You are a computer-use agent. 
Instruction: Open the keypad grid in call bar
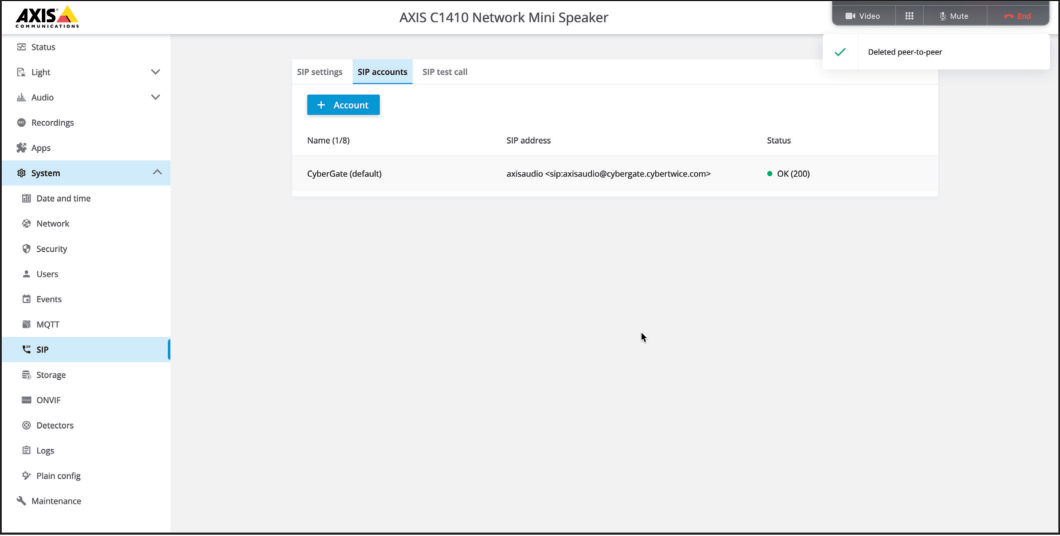coord(909,16)
